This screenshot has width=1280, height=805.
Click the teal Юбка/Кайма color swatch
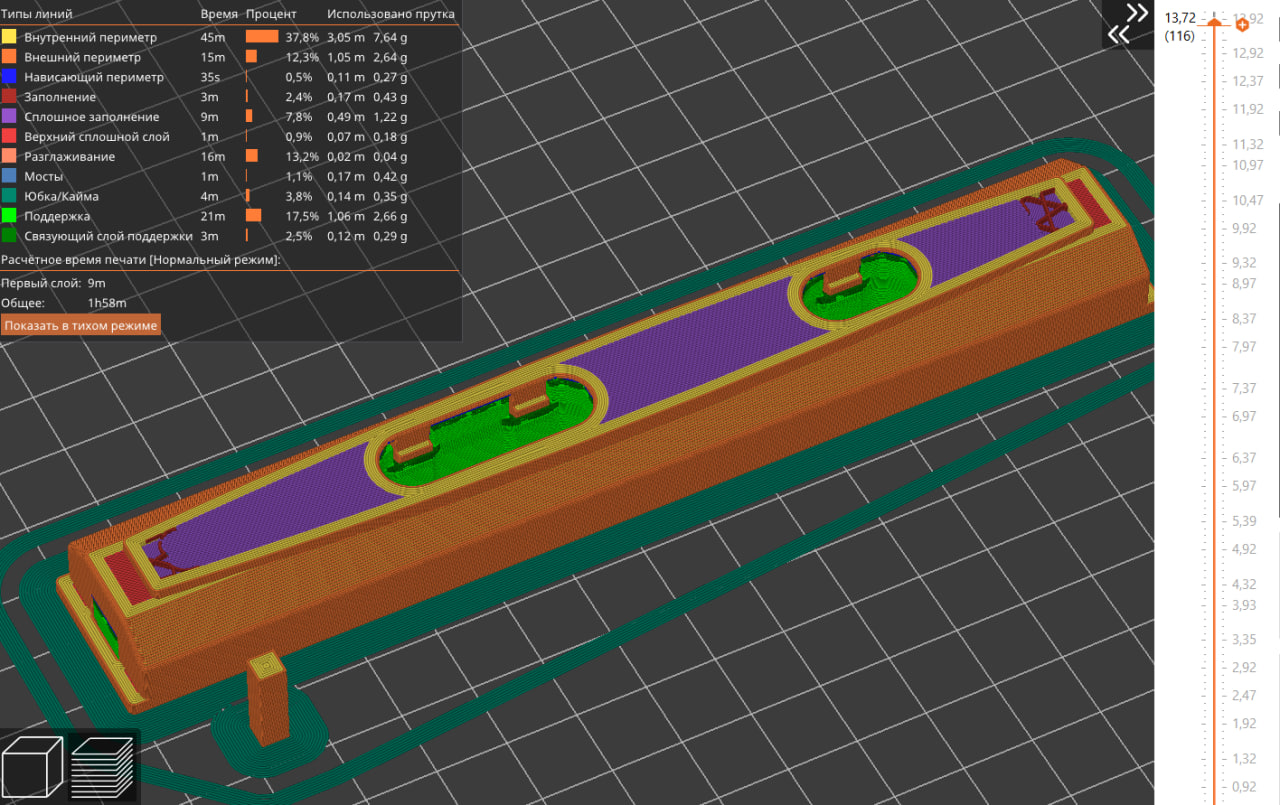tap(9, 197)
